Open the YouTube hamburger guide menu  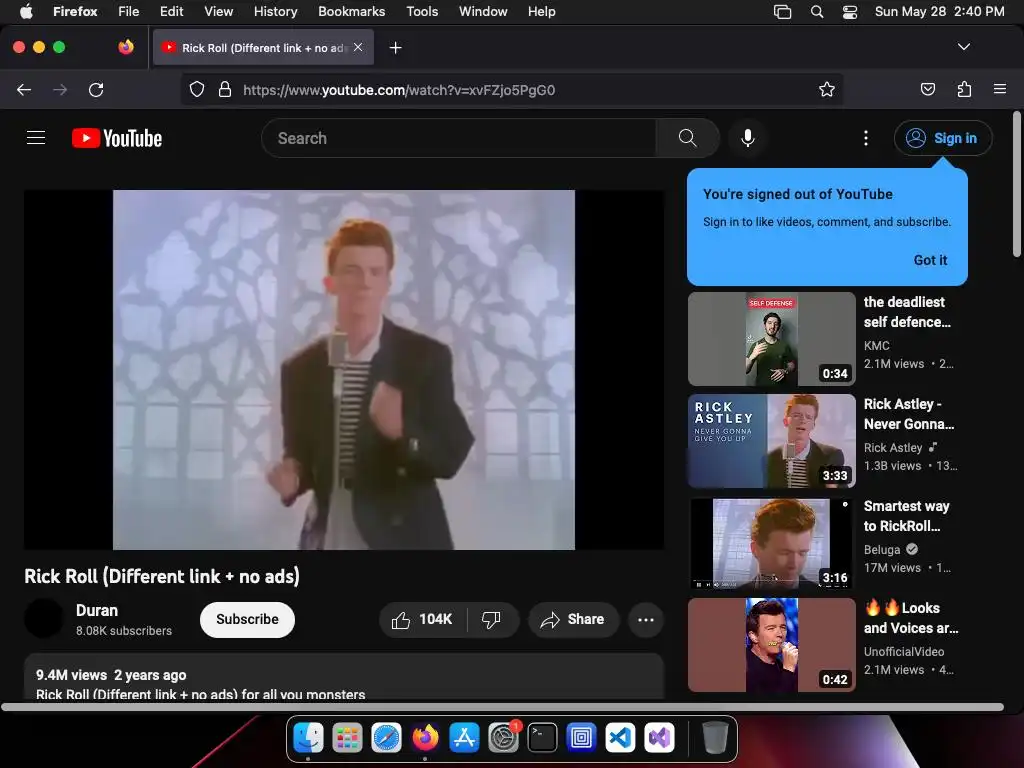pos(36,138)
